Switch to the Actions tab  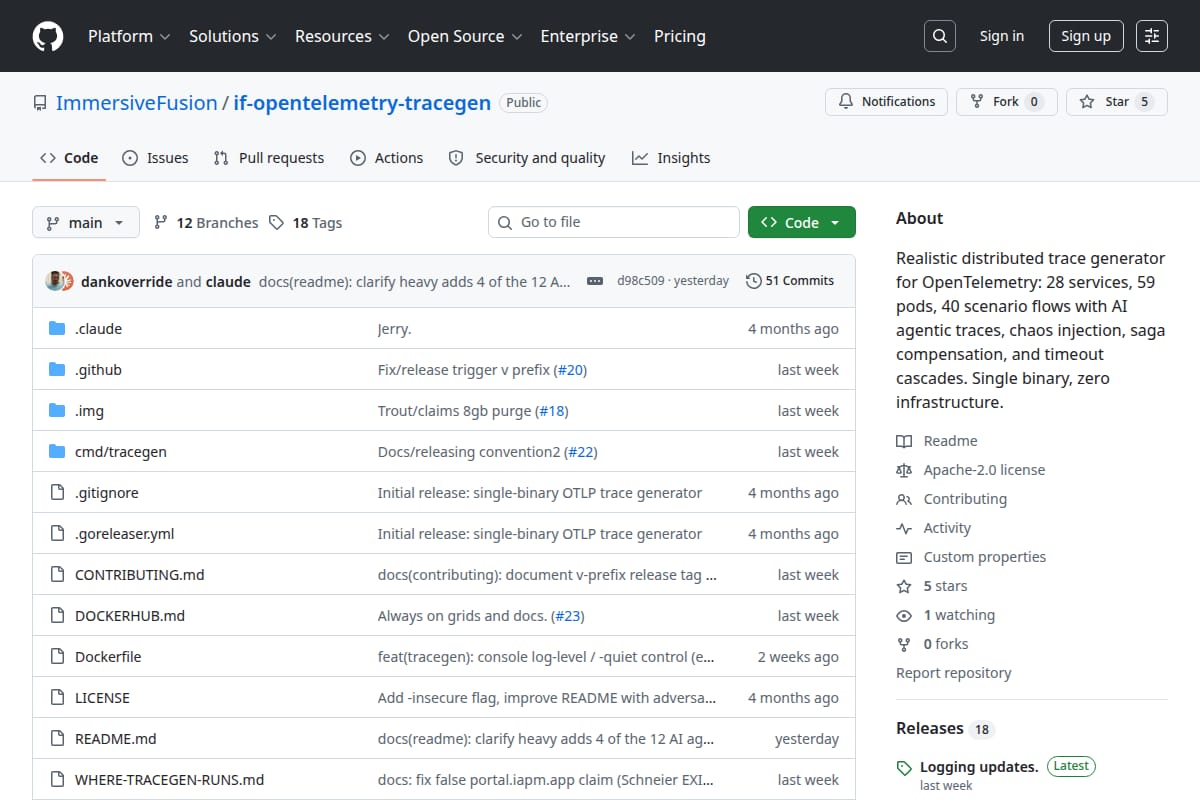pos(387,158)
